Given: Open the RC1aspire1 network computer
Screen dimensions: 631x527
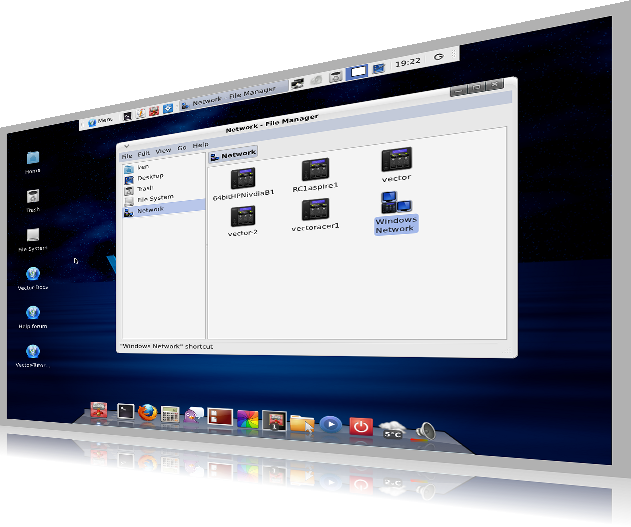Looking at the screenshot, I should [x=316, y=170].
